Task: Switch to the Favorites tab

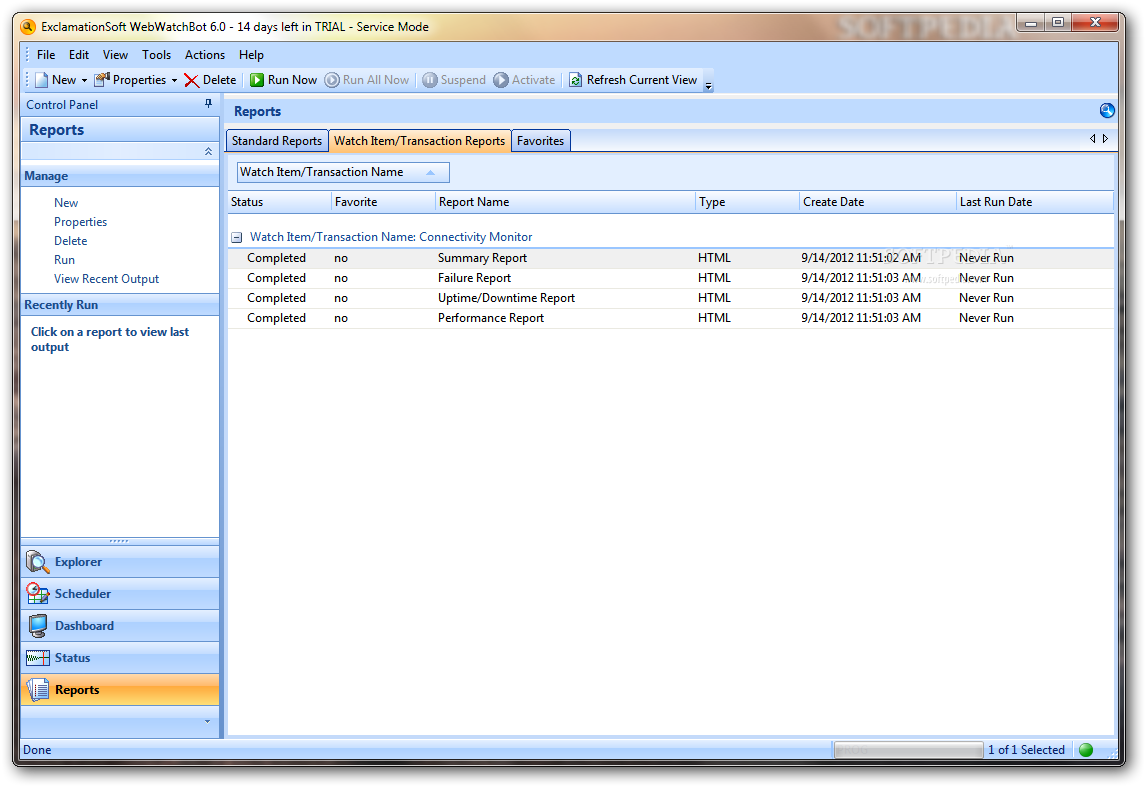Action: 540,141
